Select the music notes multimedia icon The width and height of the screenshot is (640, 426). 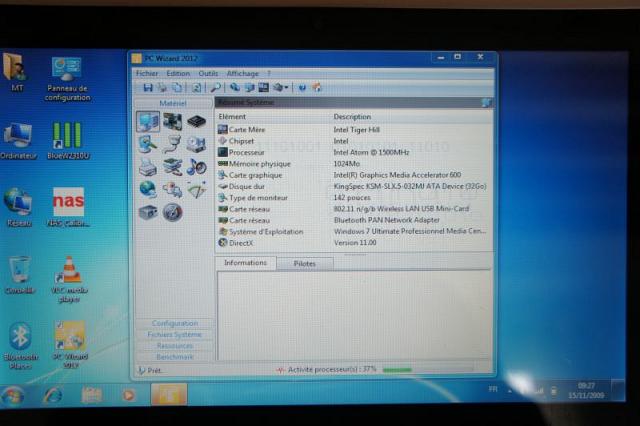pyautogui.click(x=196, y=167)
